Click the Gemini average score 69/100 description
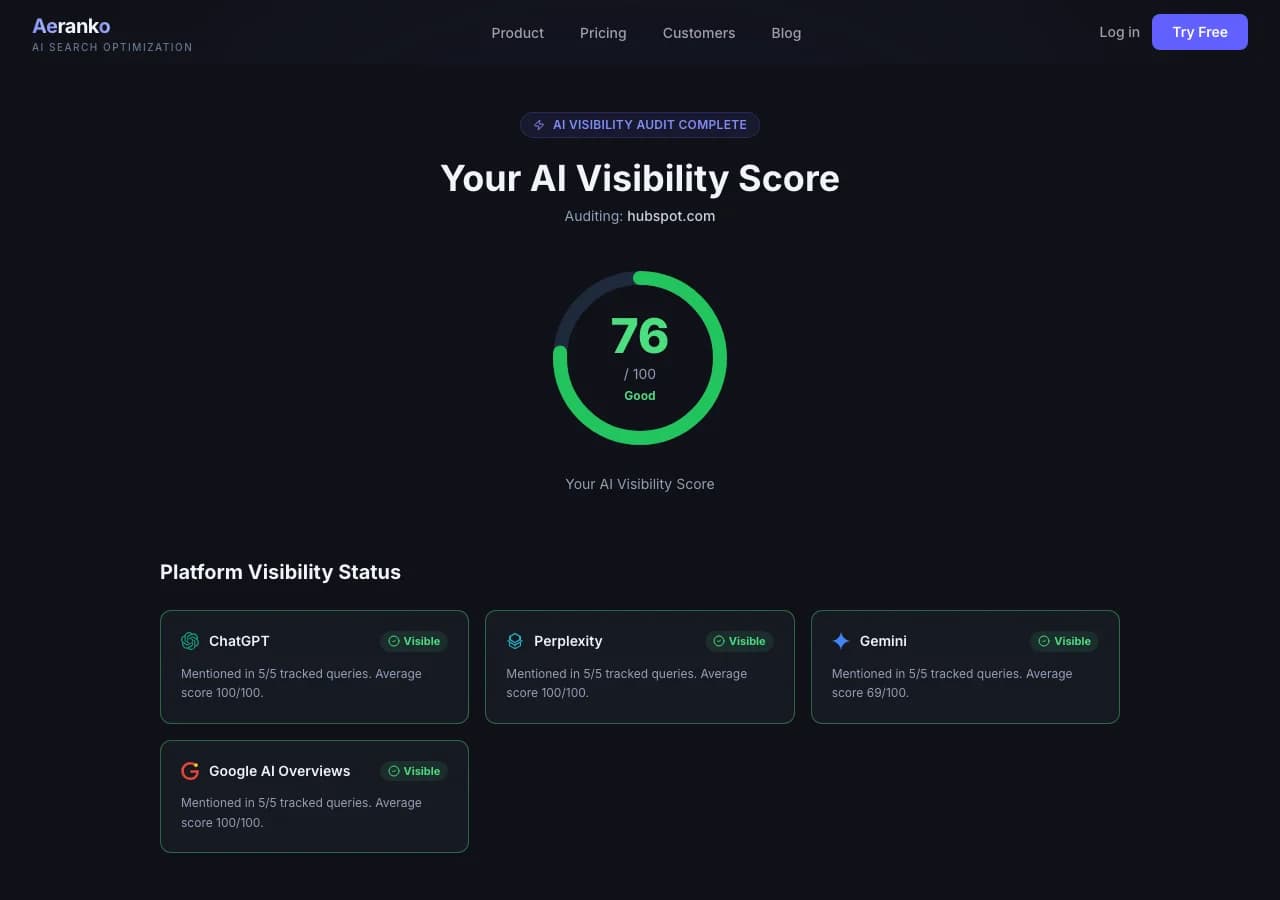The image size is (1280, 900). 952,683
